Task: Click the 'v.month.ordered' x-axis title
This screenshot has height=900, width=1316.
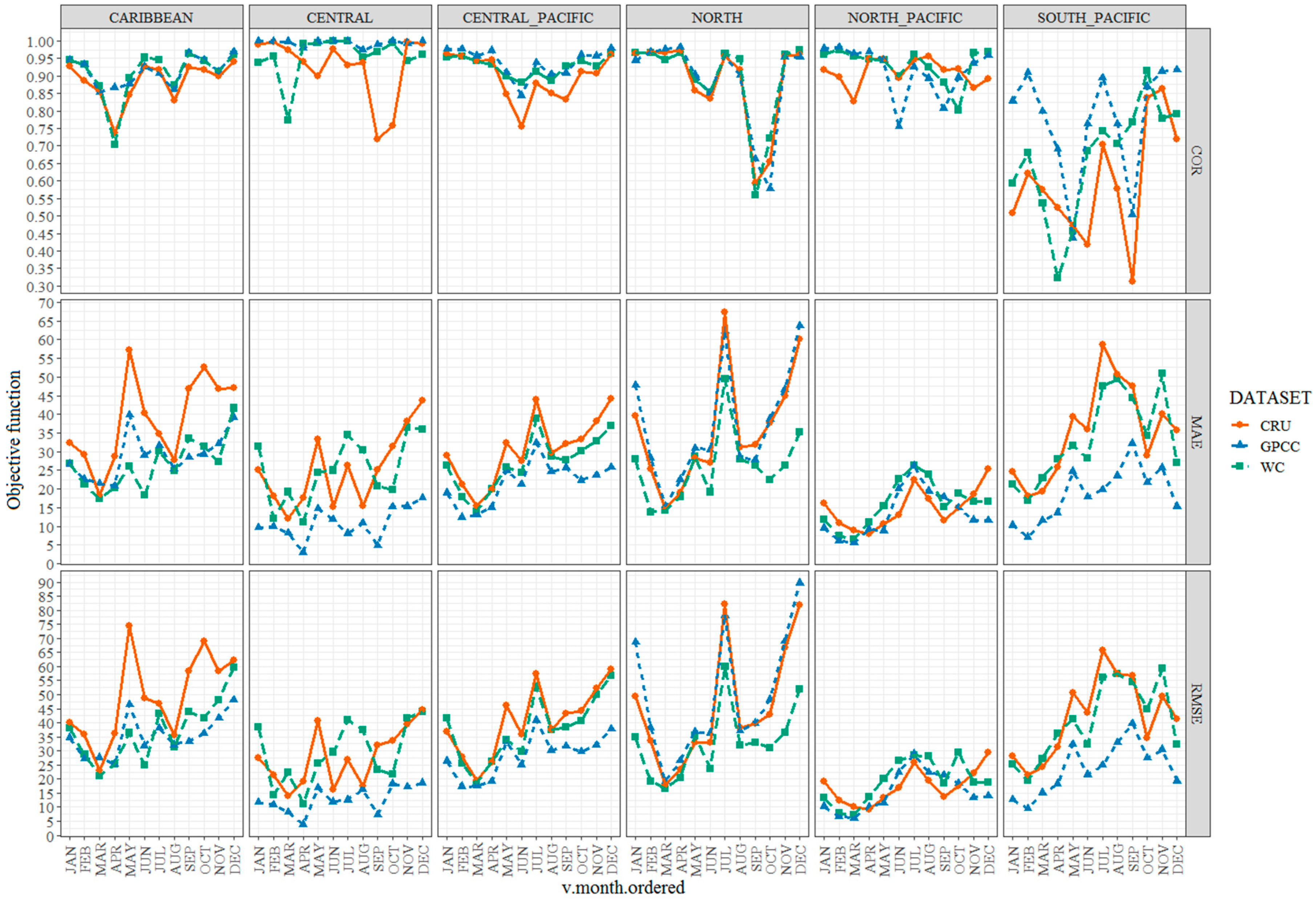Action: (x=623, y=887)
